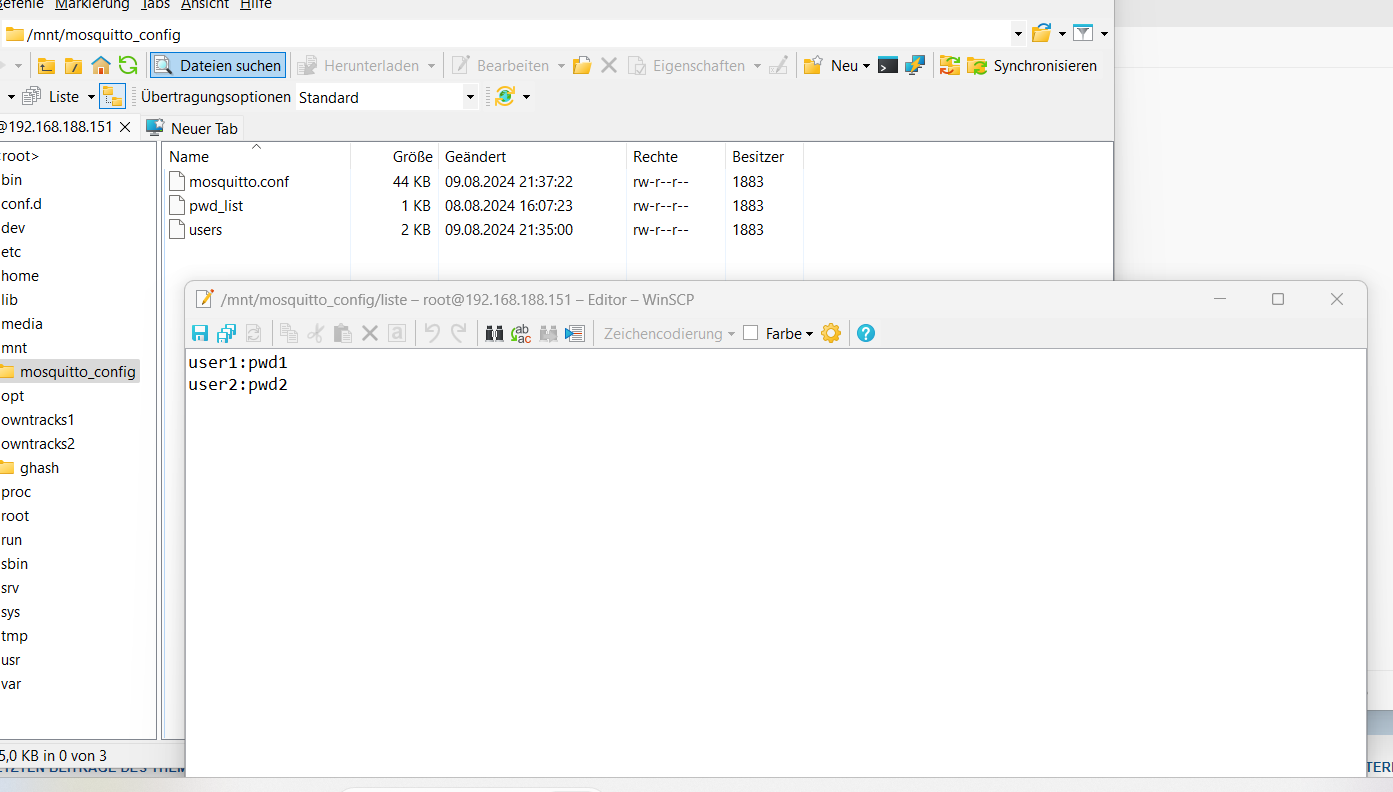The height and width of the screenshot is (792, 1393).
Task: Open the queue processing icon dropdown arrow
Action: (x=527, y=97)
